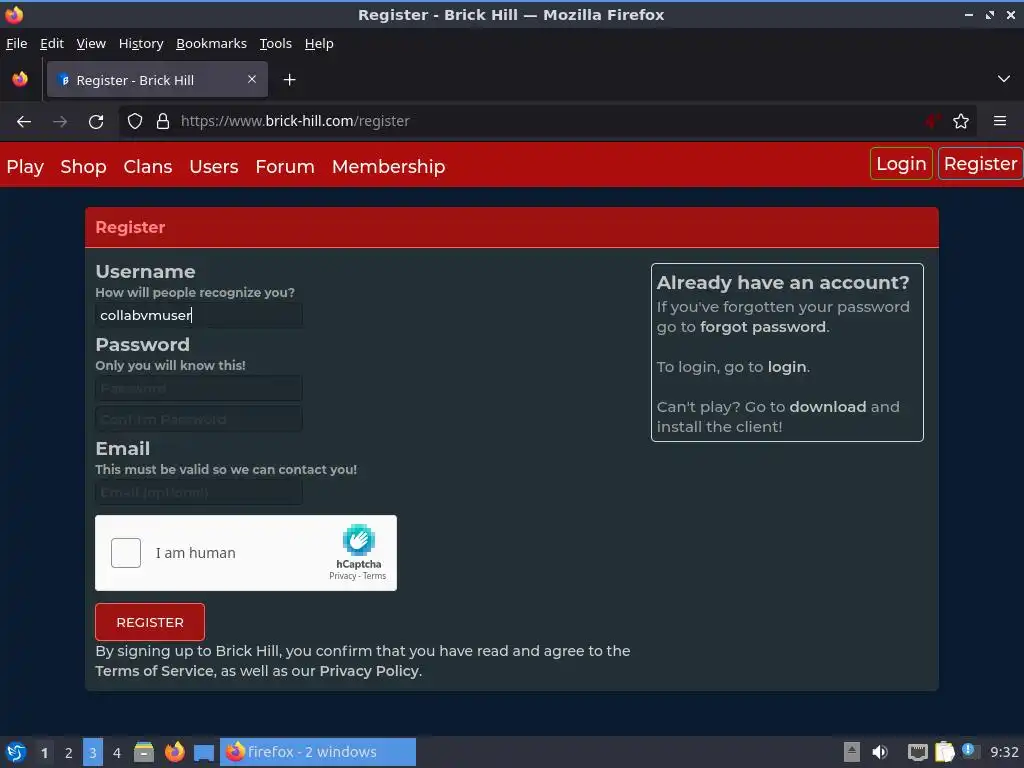Follow the forgot password link
The height and width of the screenshot is (768, 1024).
(763, 327)
